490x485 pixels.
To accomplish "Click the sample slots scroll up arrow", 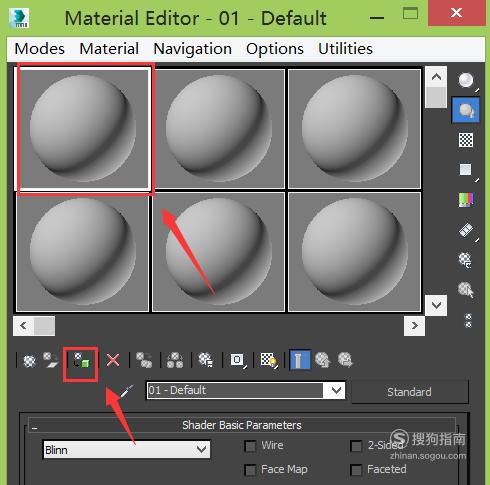I will pyautogui.click(x=436, y=77).
